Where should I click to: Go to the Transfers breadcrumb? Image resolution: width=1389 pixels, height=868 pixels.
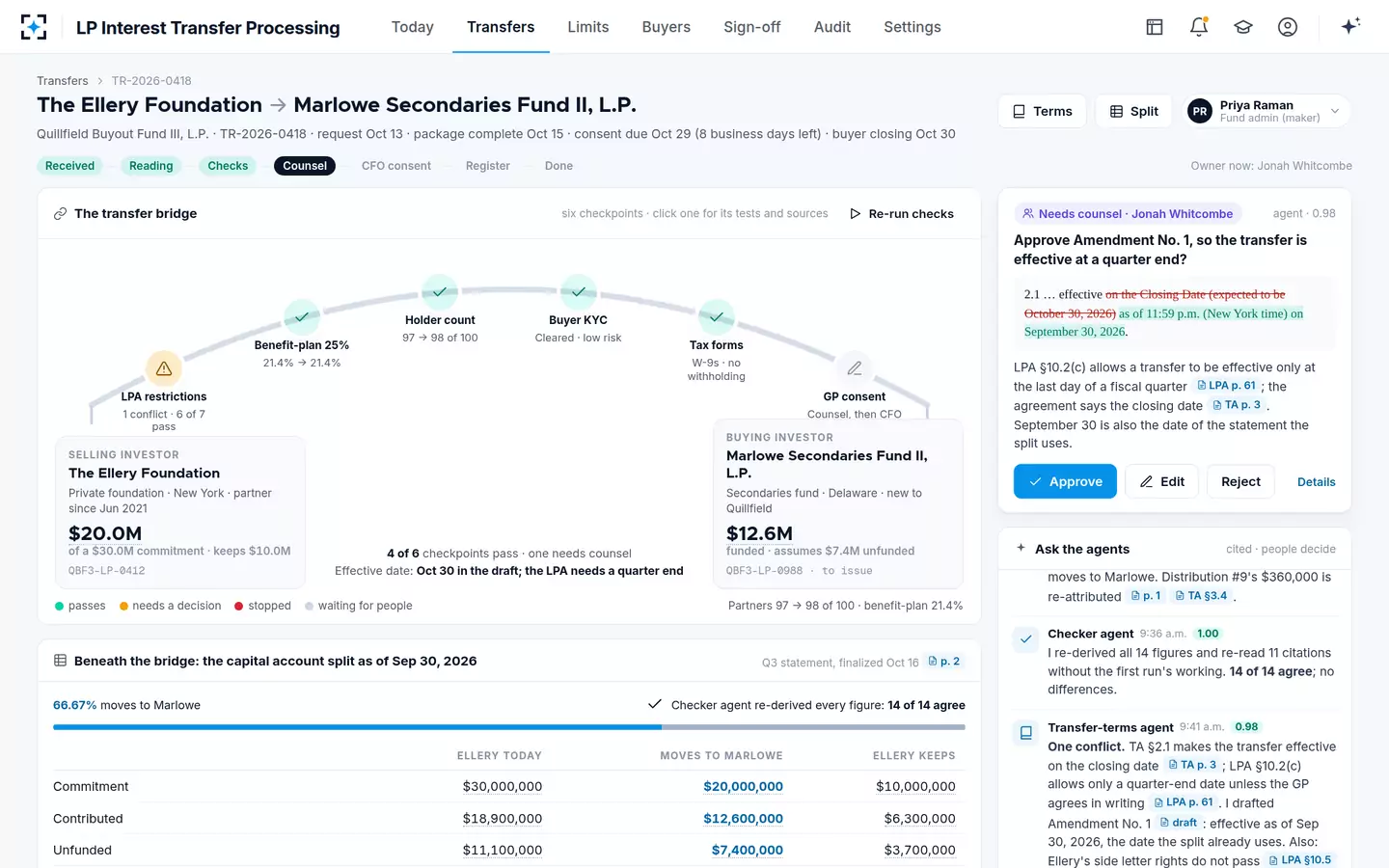click(63, 81)
